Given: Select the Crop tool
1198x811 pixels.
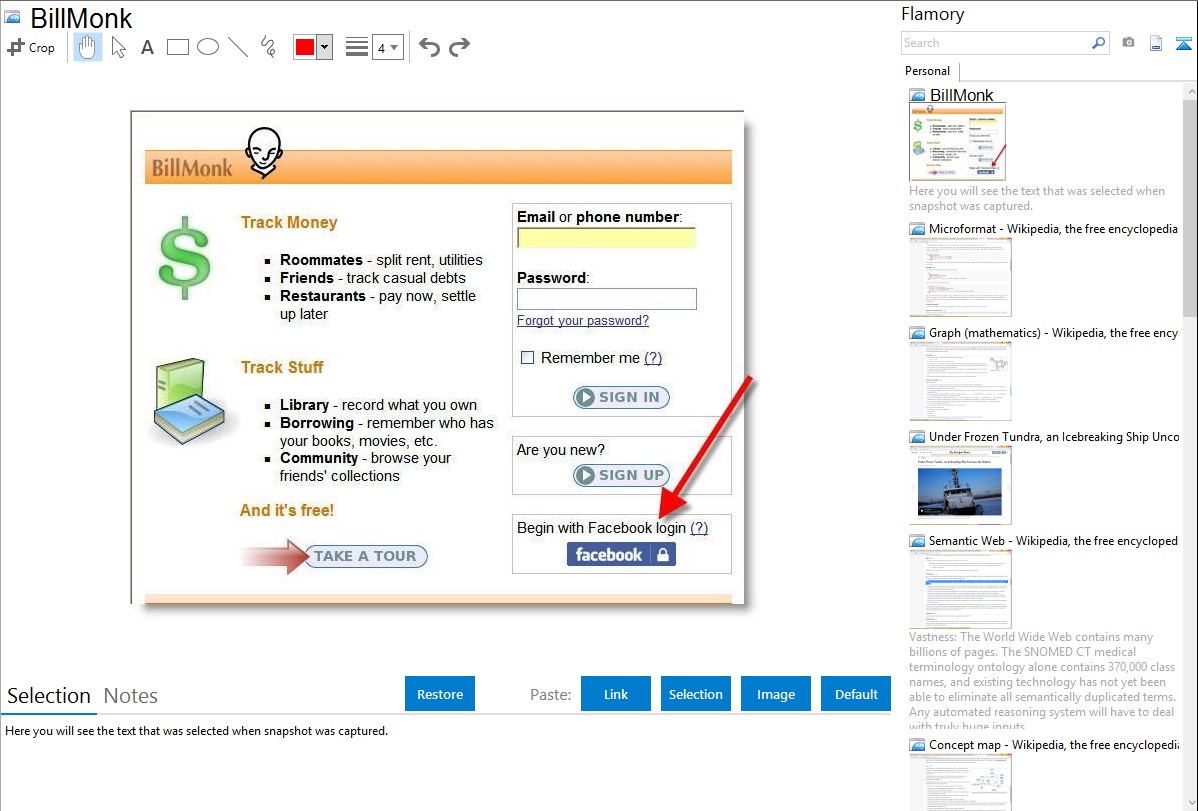Looking at the screenshot, I should (31, 47).
